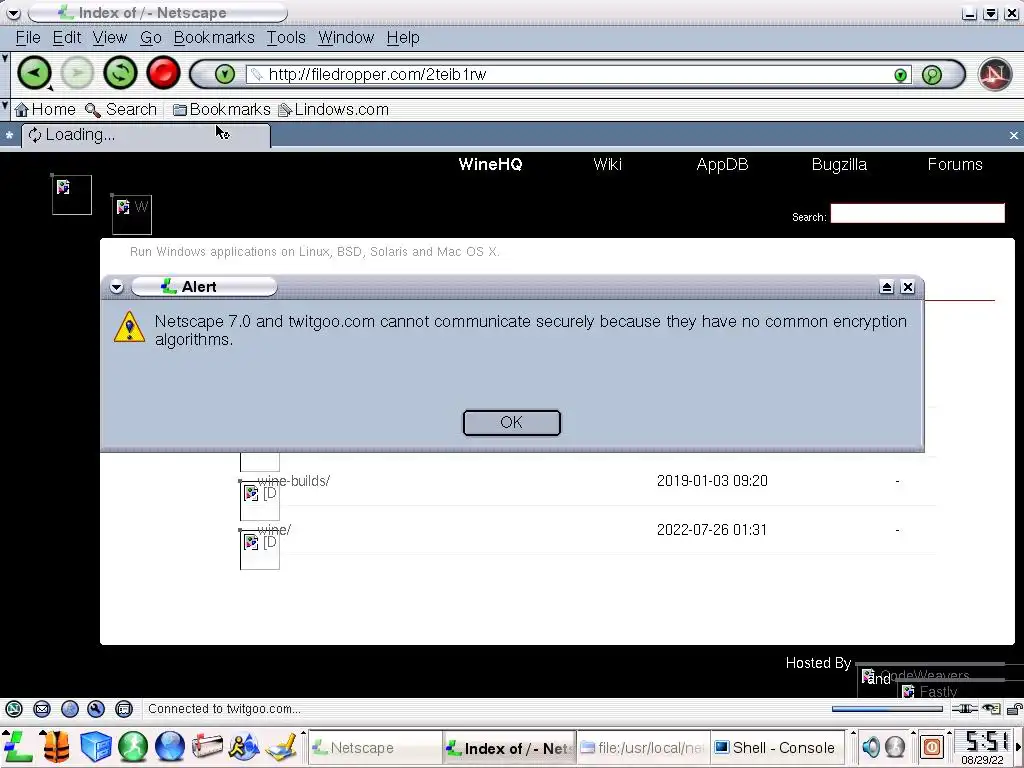Click the padlock security icon in the status bar
Viewport: 1024px width, 768px height.
point(1014,709)
